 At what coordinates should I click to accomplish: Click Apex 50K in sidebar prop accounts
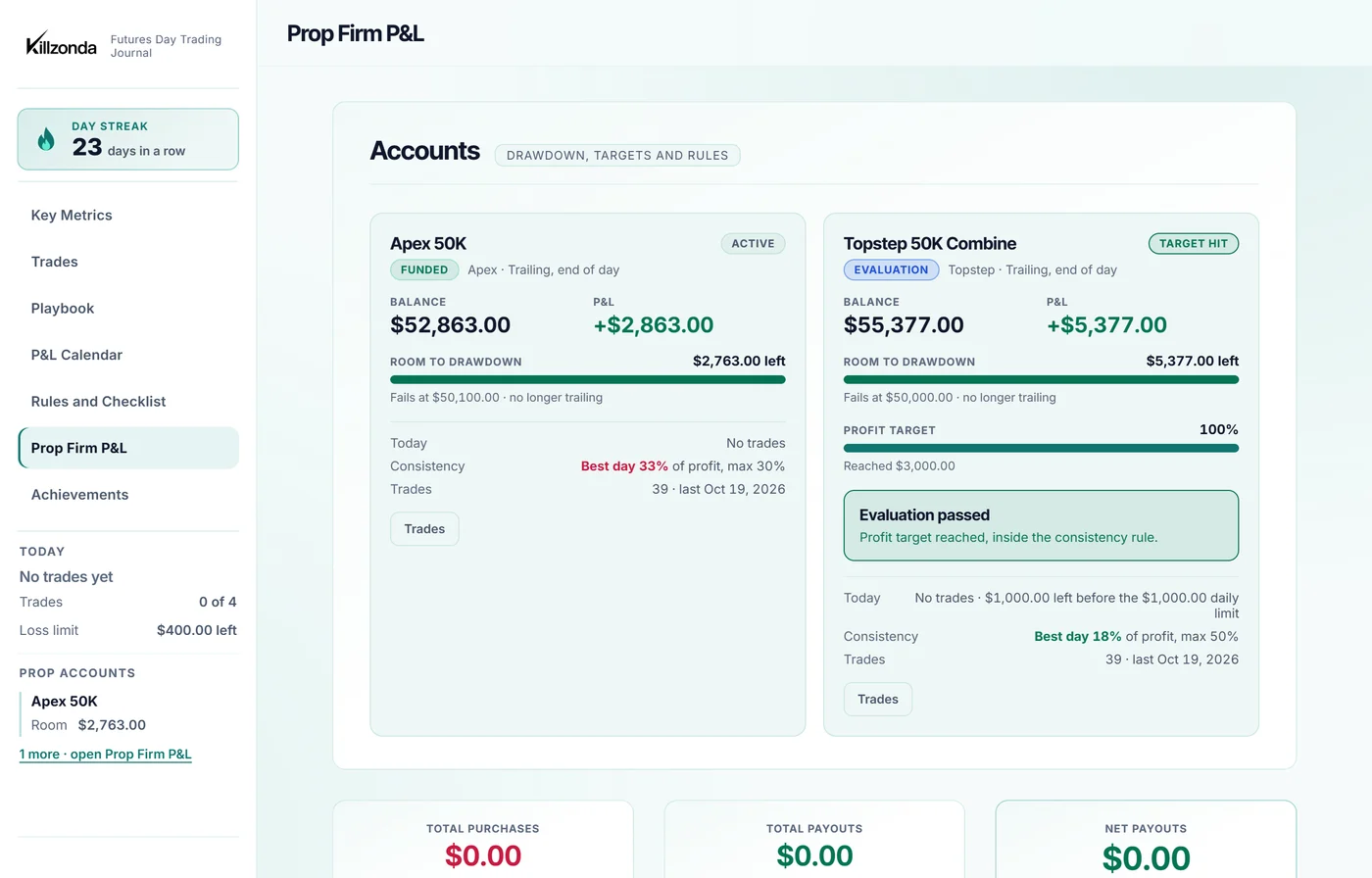(x=65, y=702)
